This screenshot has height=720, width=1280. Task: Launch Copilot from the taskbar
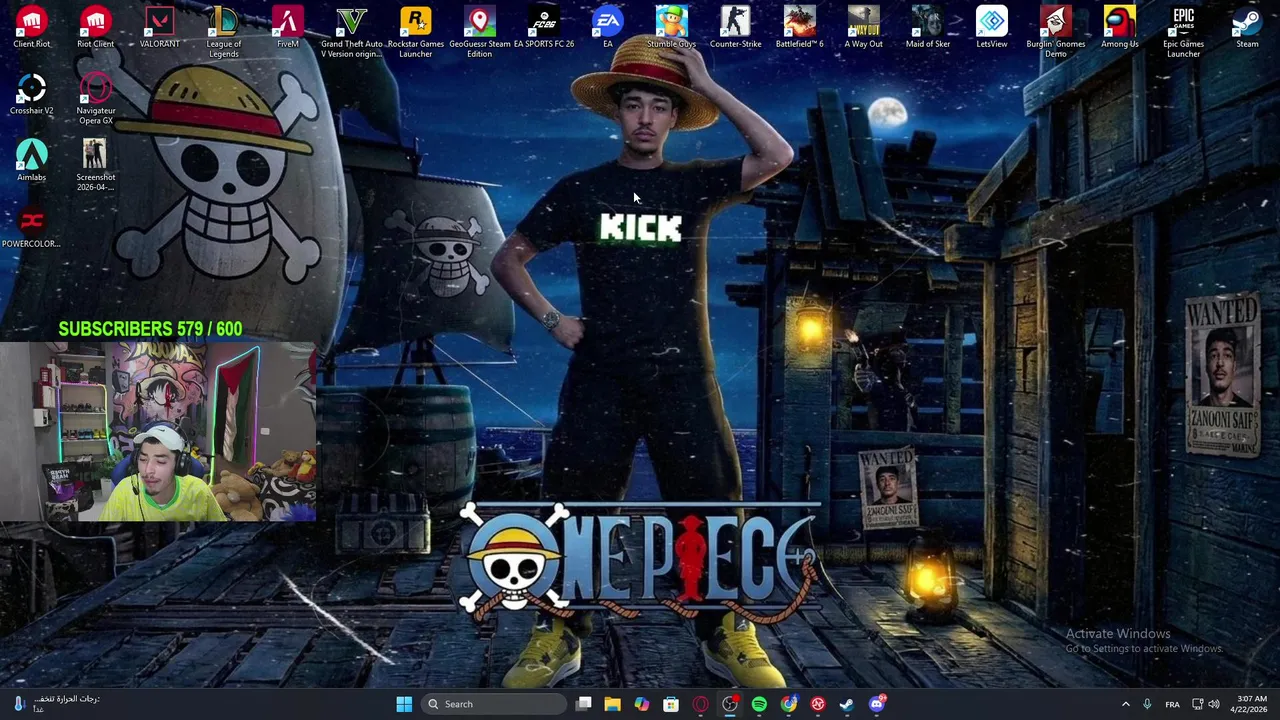coord(642,704)
